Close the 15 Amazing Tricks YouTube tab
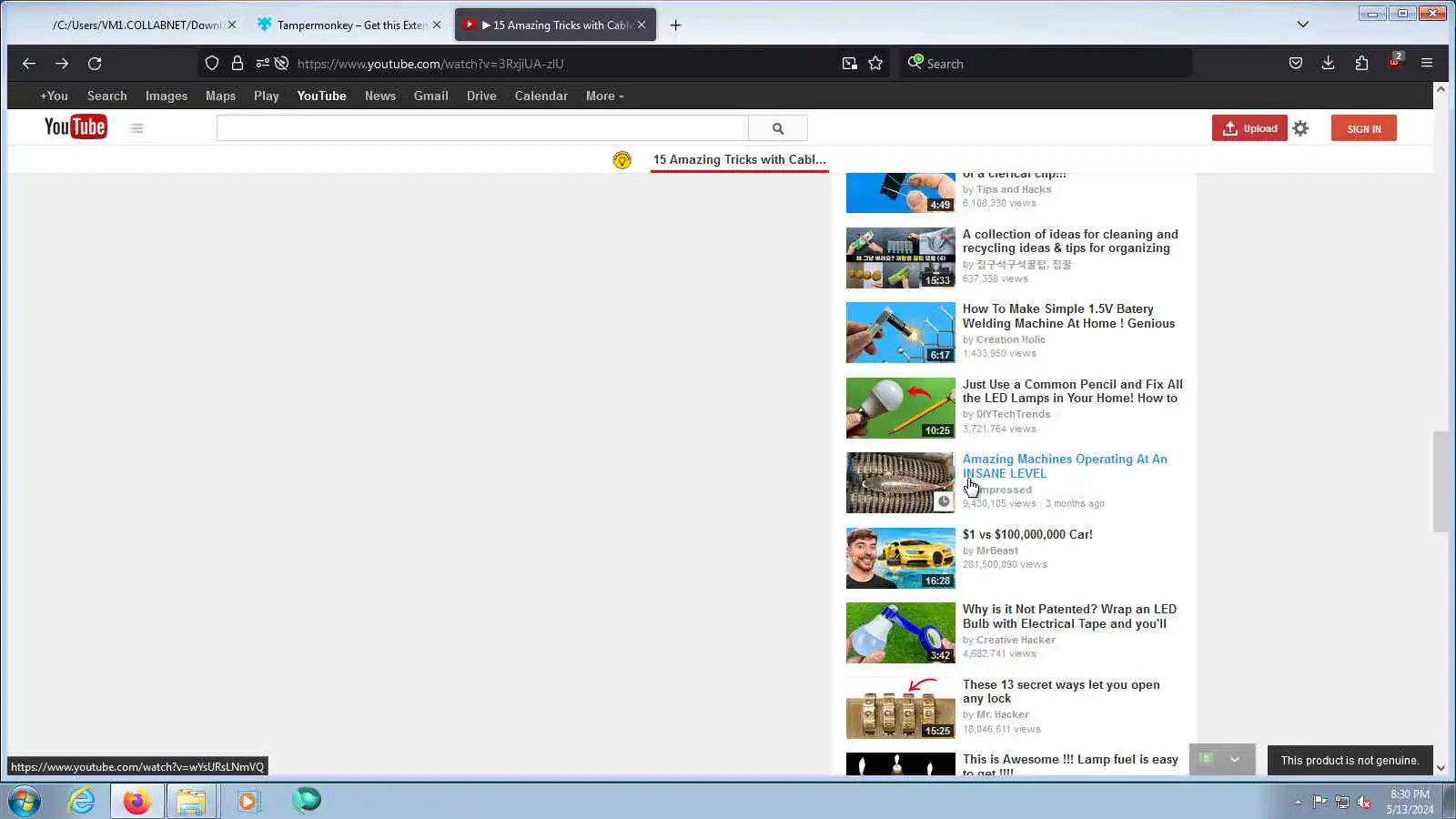Screen dimensions: 1456x819 pyautogui.click(x=642, y=25)
